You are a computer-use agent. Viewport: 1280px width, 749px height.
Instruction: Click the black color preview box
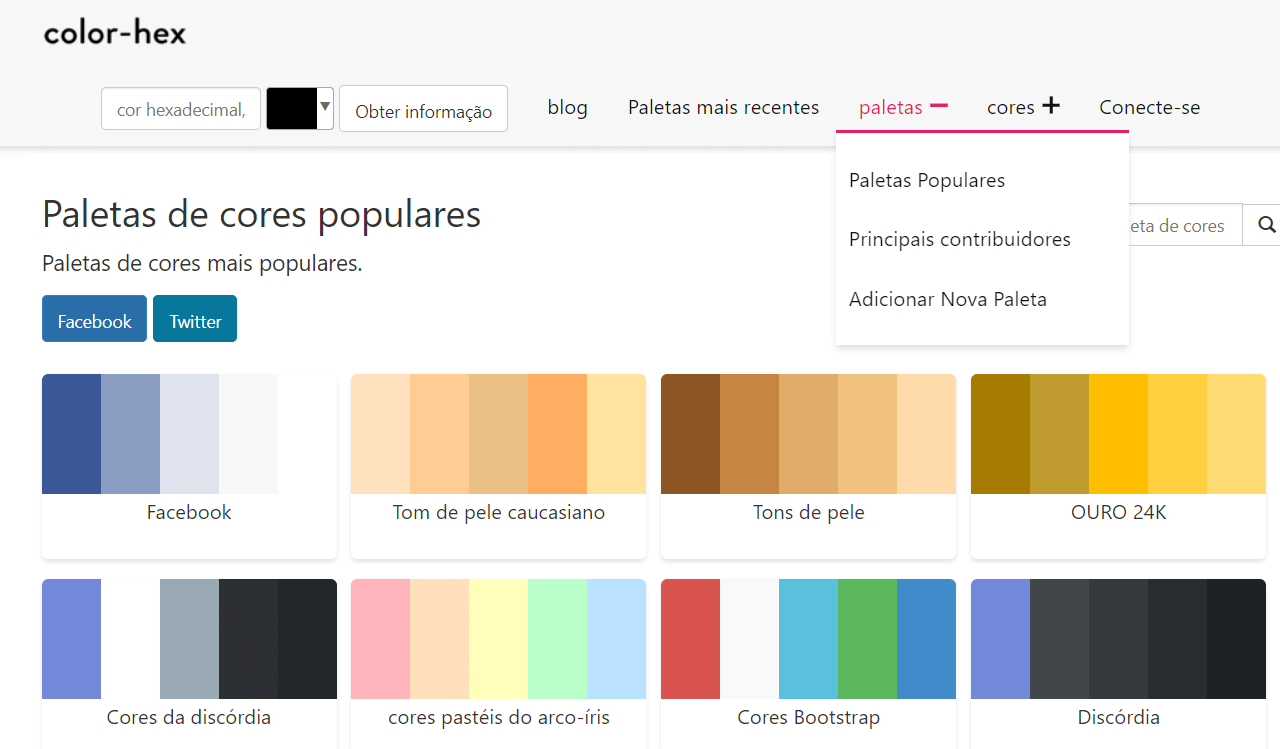(290, 107)
